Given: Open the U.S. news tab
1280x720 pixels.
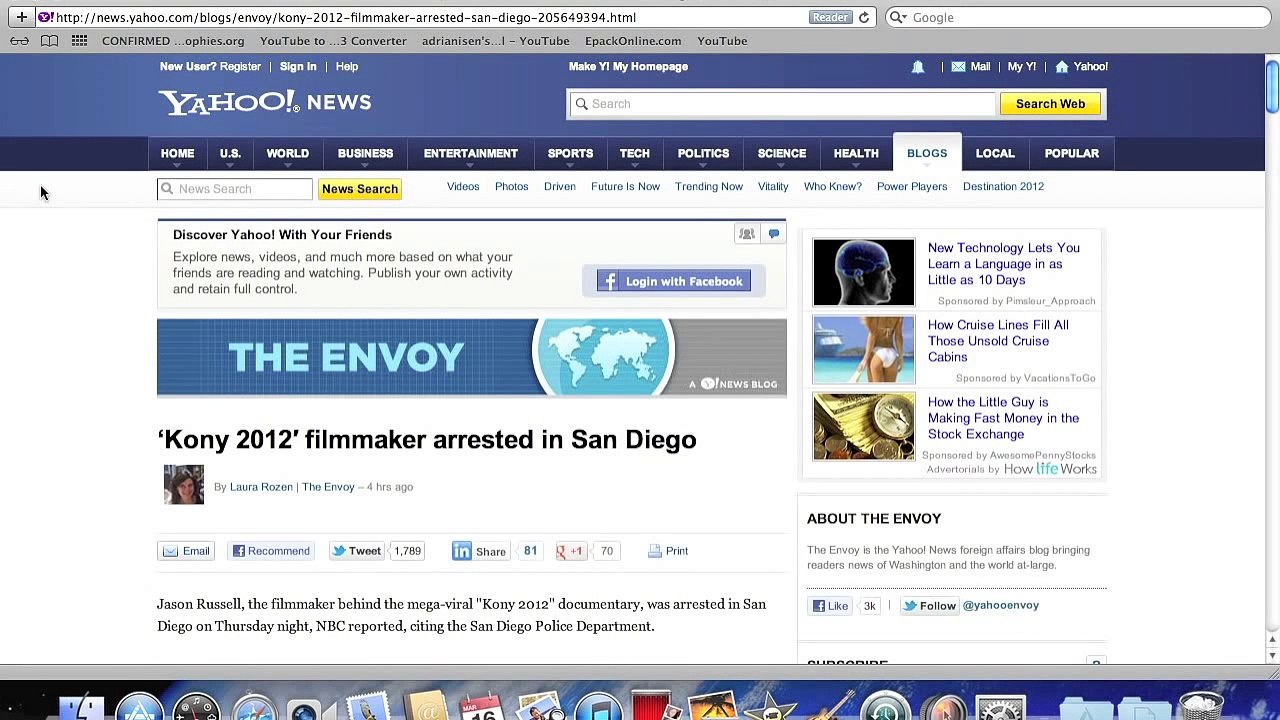Looking at the screenshot, I should 230,154.
